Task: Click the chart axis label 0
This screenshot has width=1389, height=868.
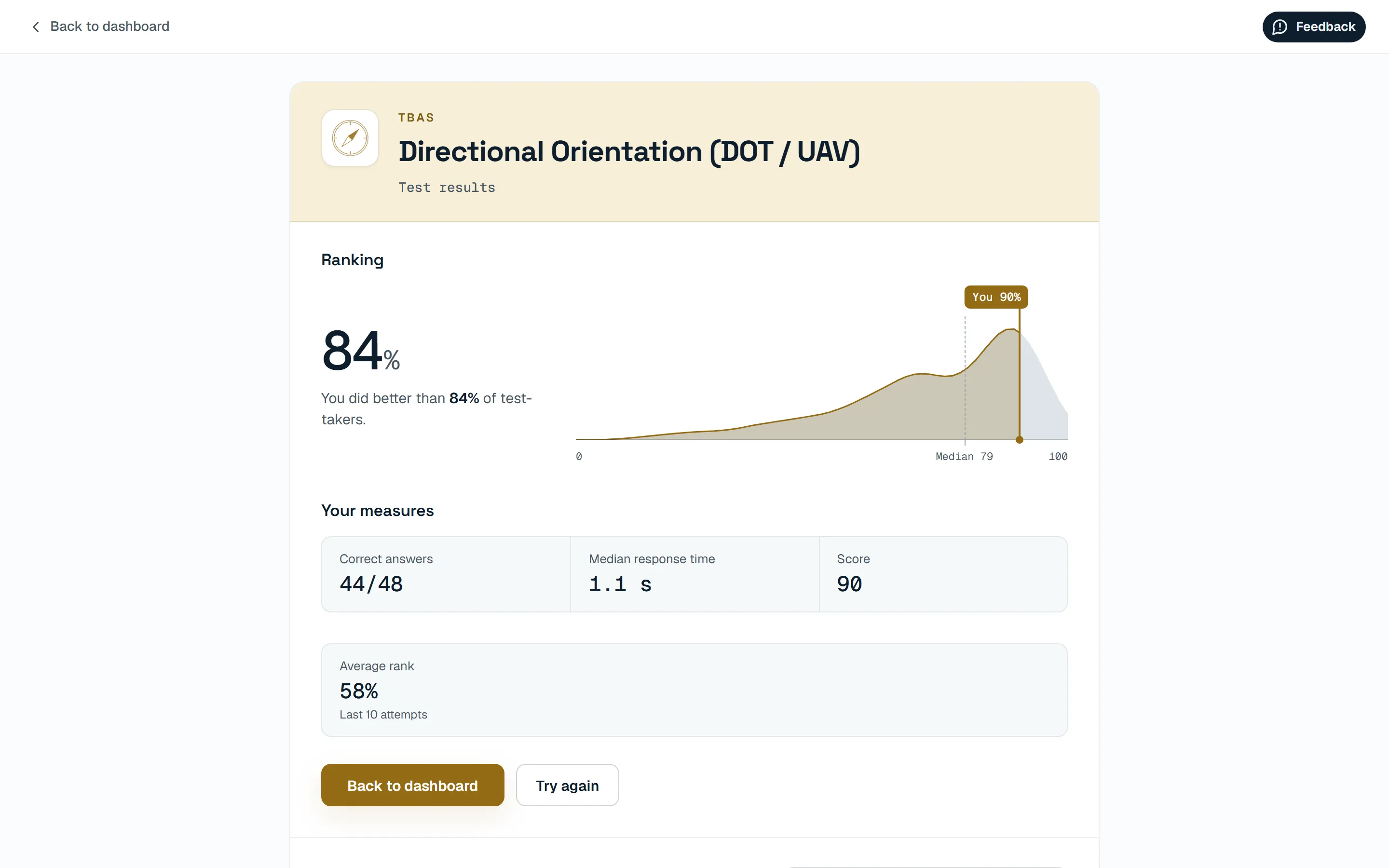Action: pyautogui.click(x=579, y=456)
